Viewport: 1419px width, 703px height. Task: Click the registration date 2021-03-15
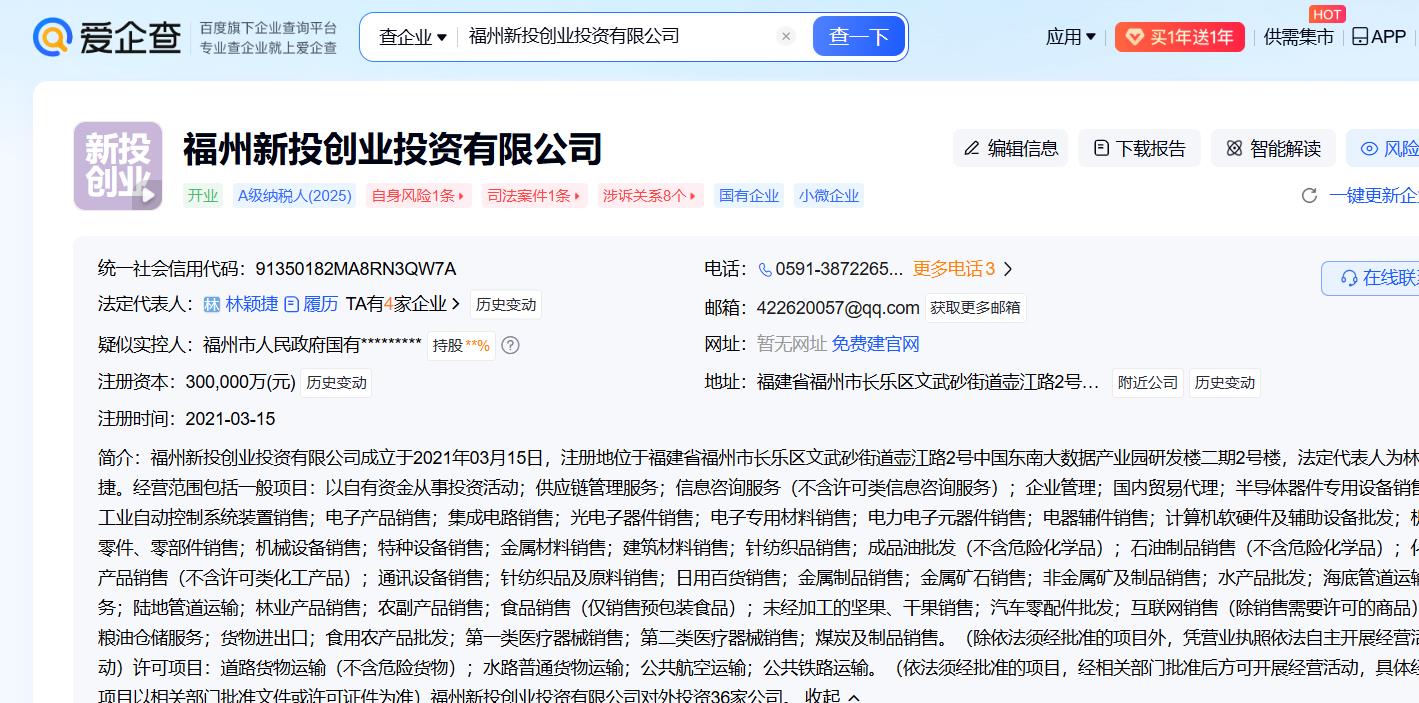click(x=230, y=419)
